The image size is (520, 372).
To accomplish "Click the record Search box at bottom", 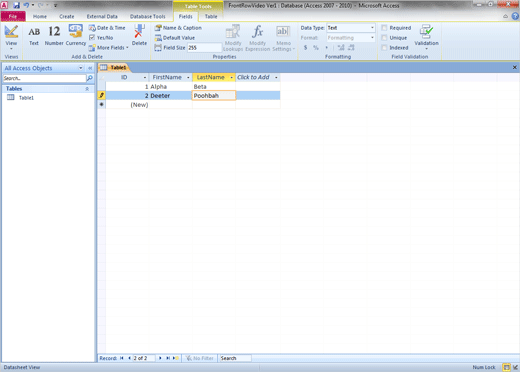I will tap(235, 358).
